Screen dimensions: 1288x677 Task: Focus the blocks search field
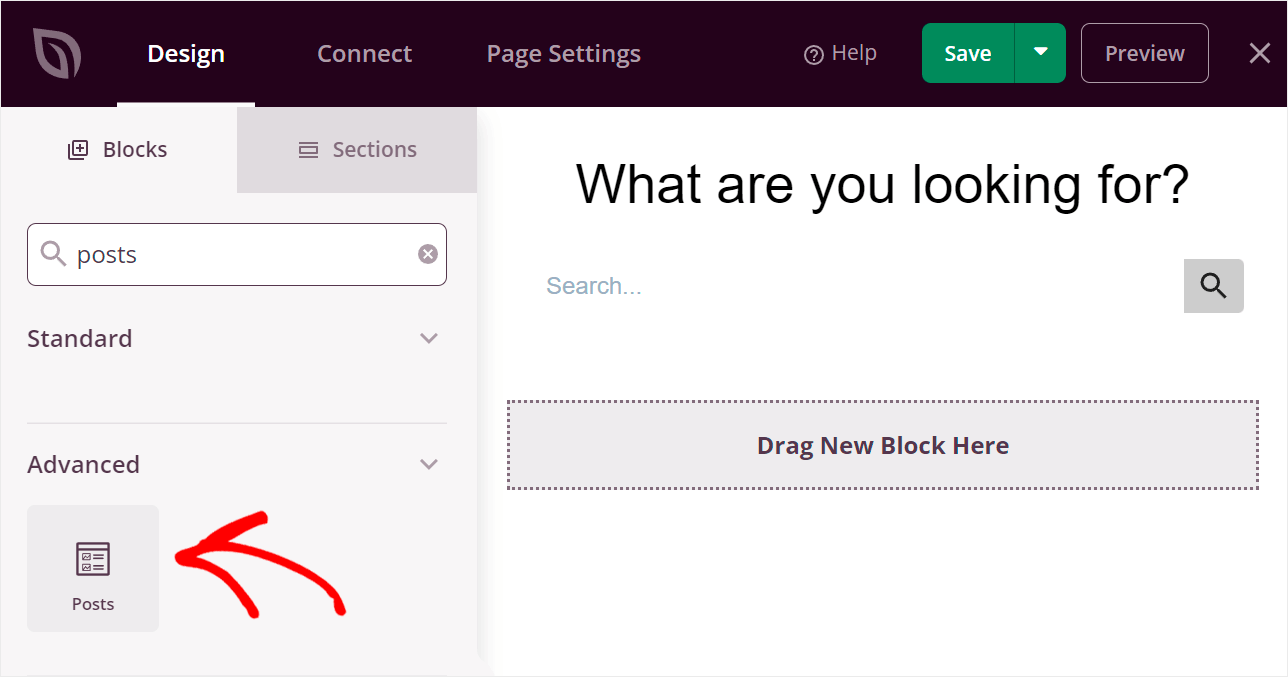[x=237, y=254]
